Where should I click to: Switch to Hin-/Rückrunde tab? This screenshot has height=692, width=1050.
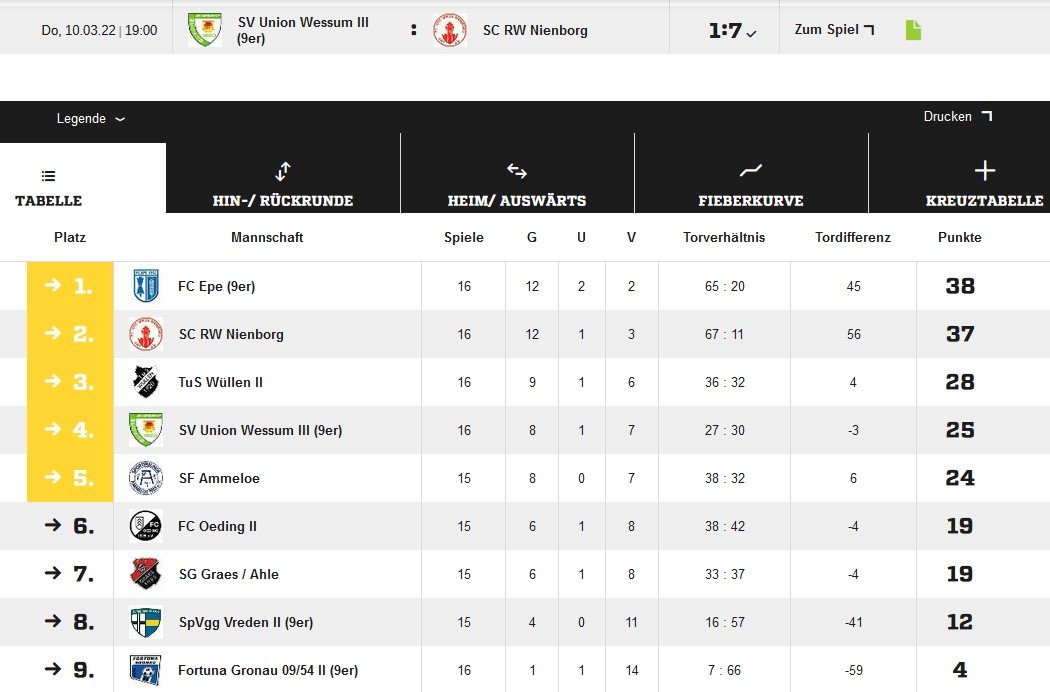tap(283, 185)
